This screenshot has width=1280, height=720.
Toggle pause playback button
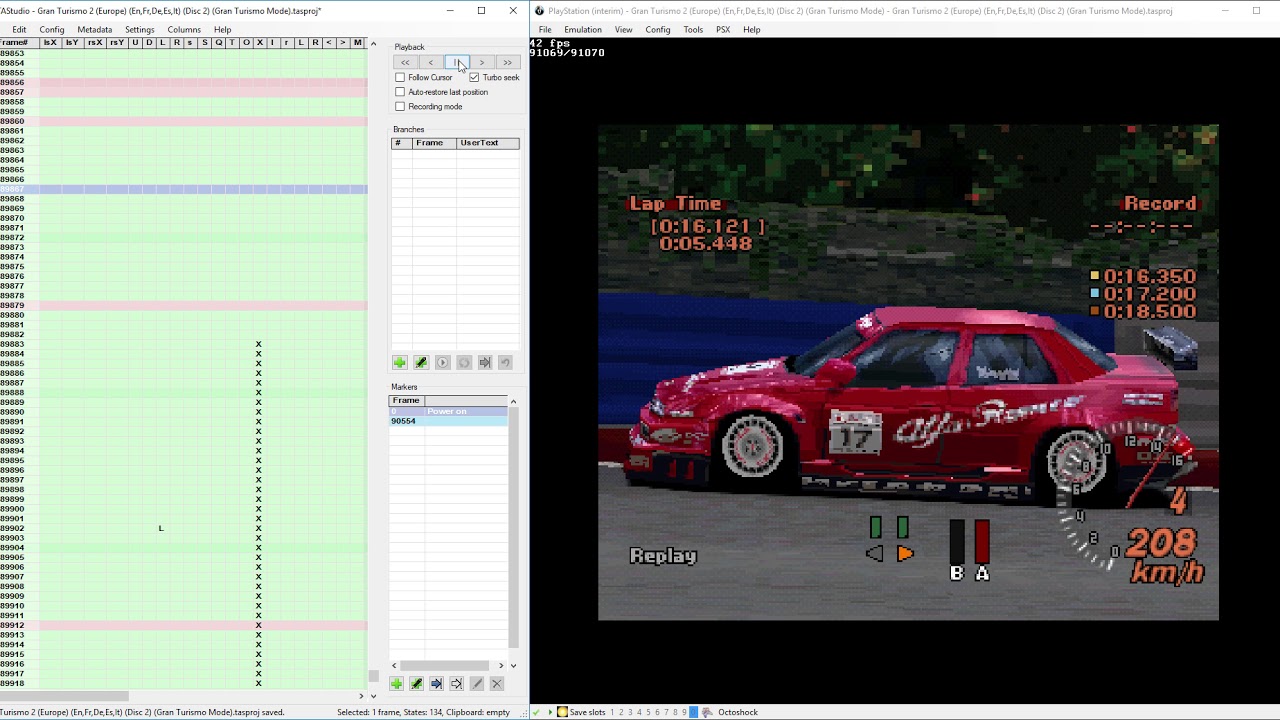pyautogui.click(x=457, y=63)
